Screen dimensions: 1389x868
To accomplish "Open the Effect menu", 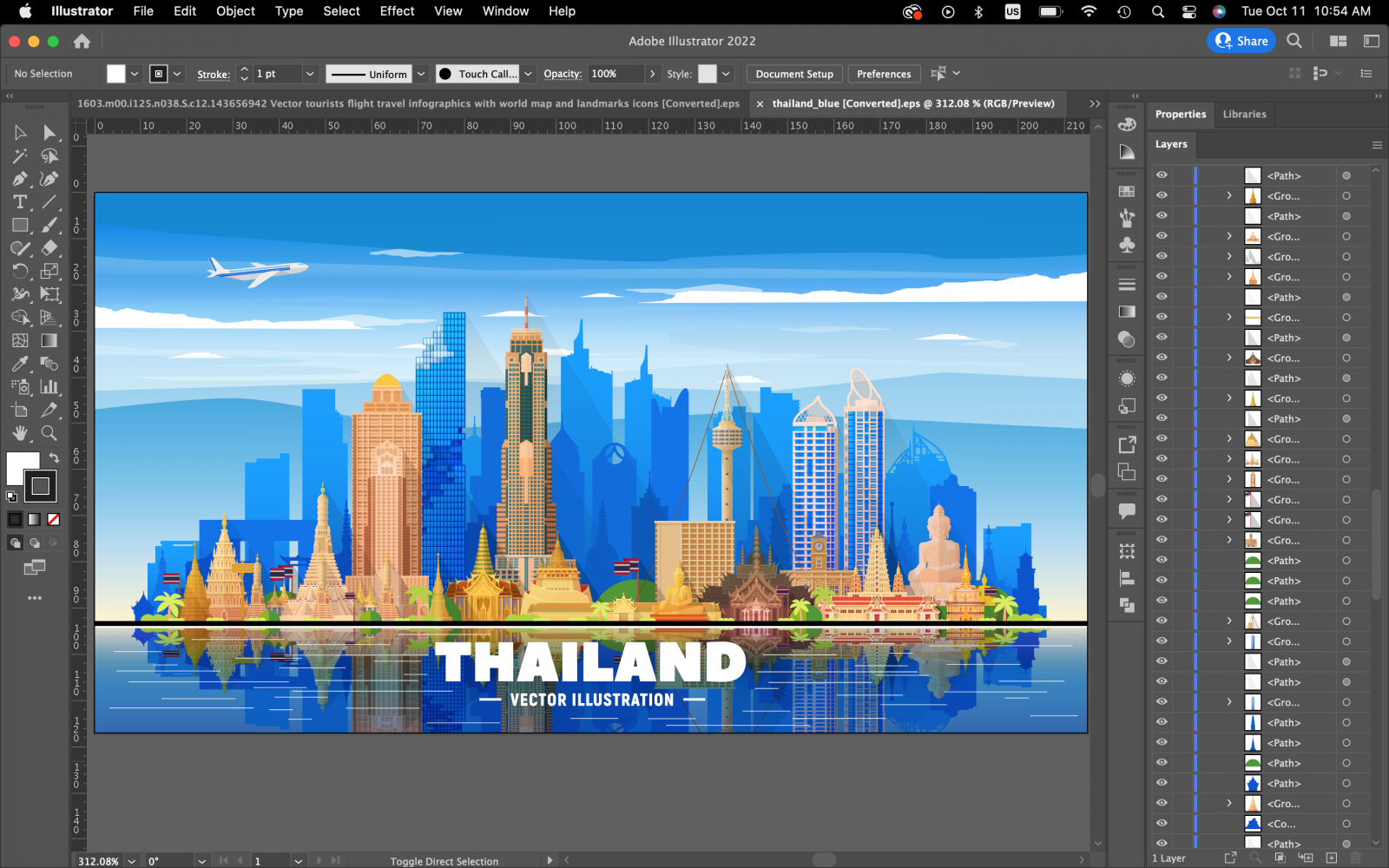I will [397, 11].
